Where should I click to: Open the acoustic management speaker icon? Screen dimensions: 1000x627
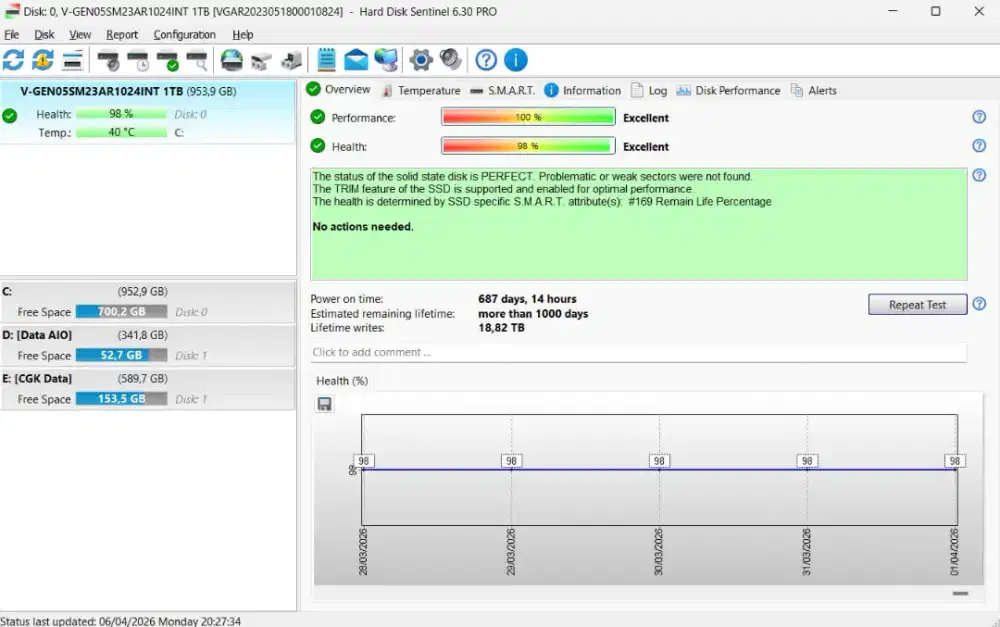(450, 60)
